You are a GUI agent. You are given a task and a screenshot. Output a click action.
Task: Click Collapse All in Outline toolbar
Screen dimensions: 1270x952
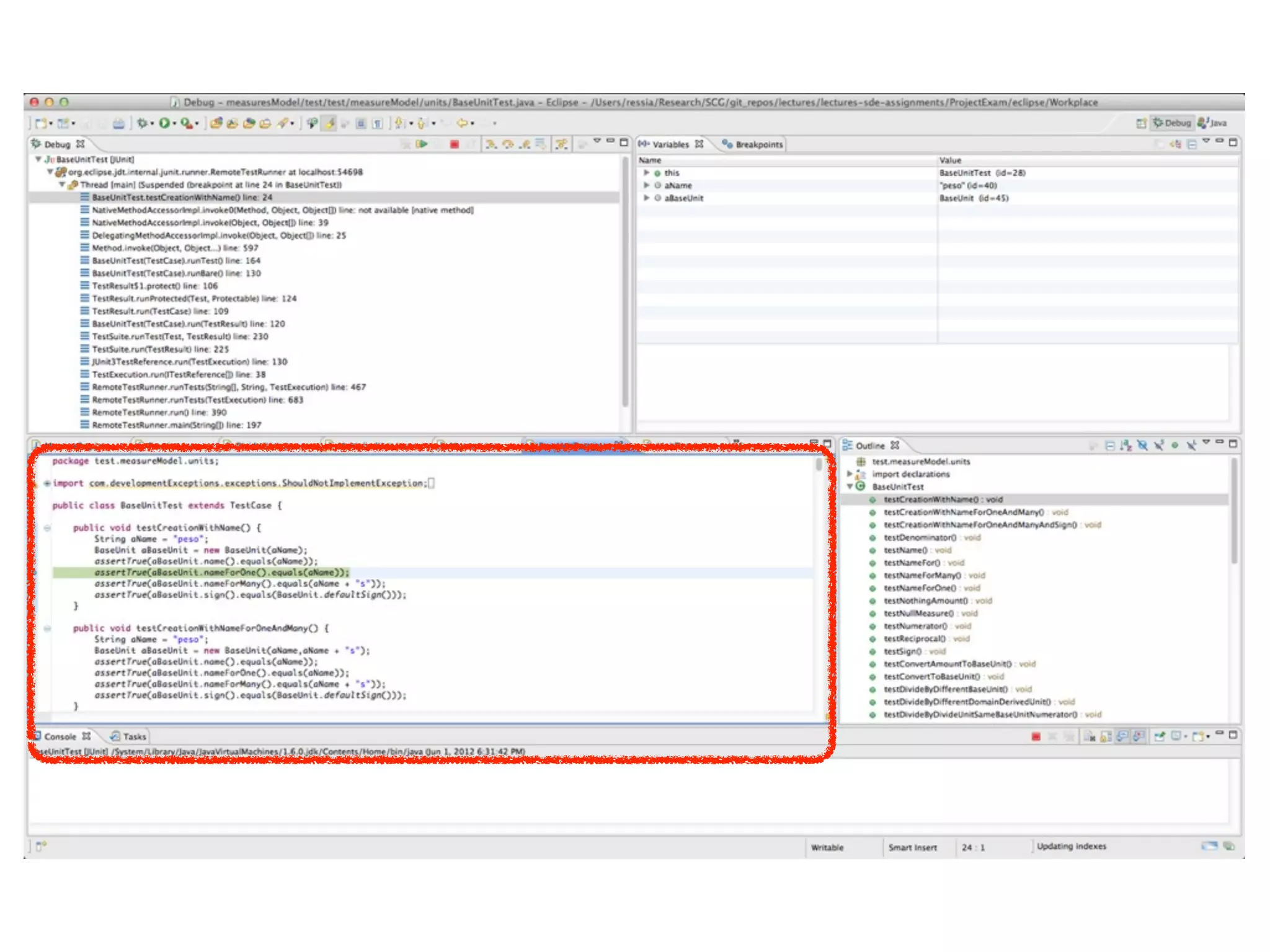coord(1110,445)
